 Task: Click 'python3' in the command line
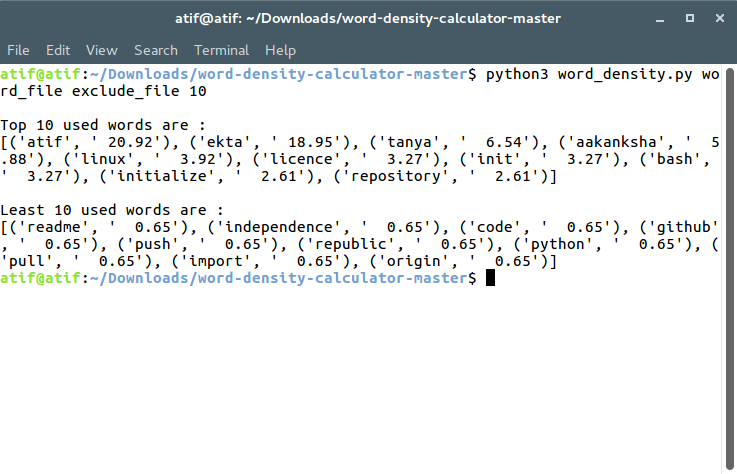(x=517, y=74)
